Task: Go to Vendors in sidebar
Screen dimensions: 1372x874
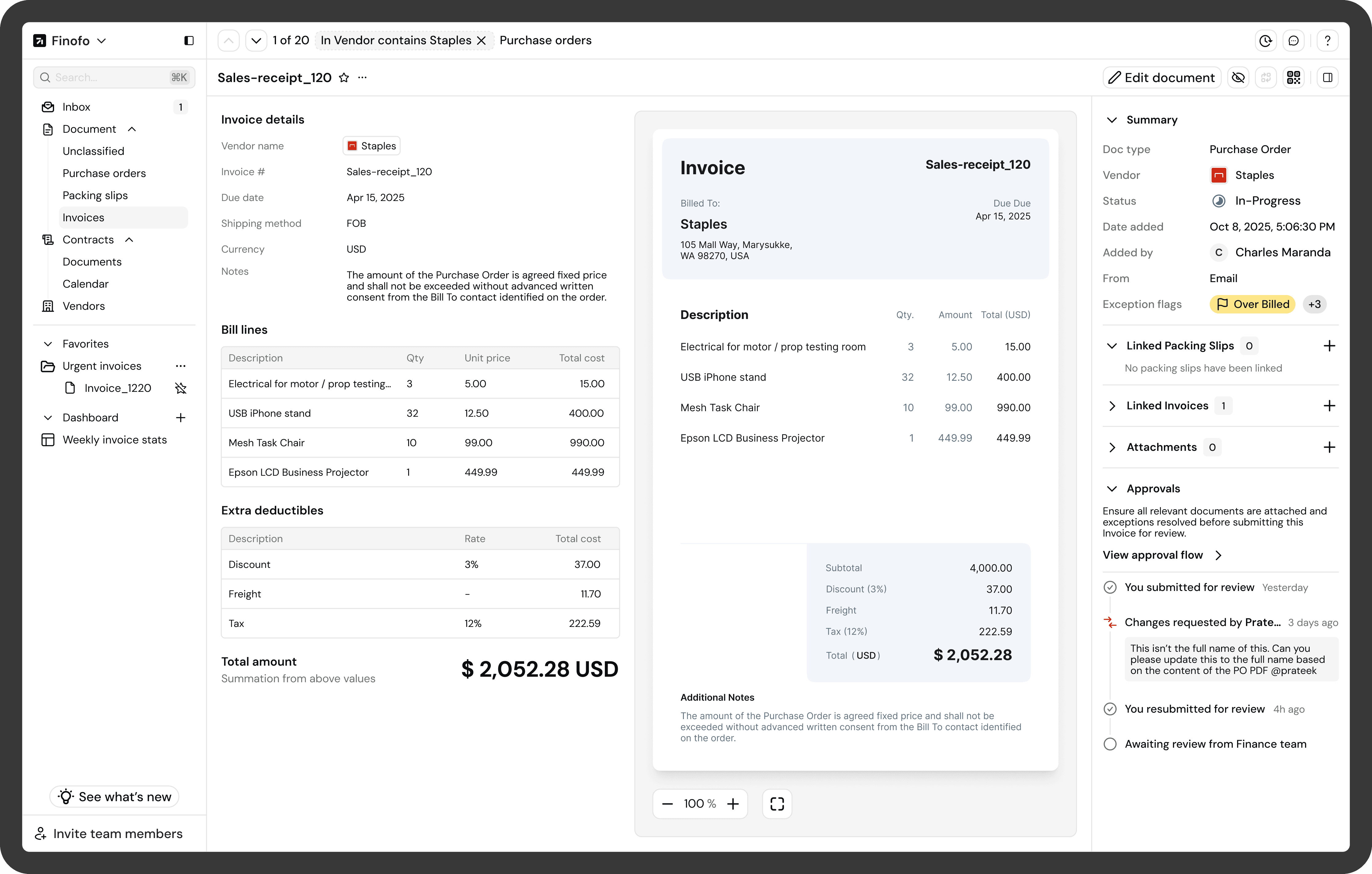Action: [84, 306]
